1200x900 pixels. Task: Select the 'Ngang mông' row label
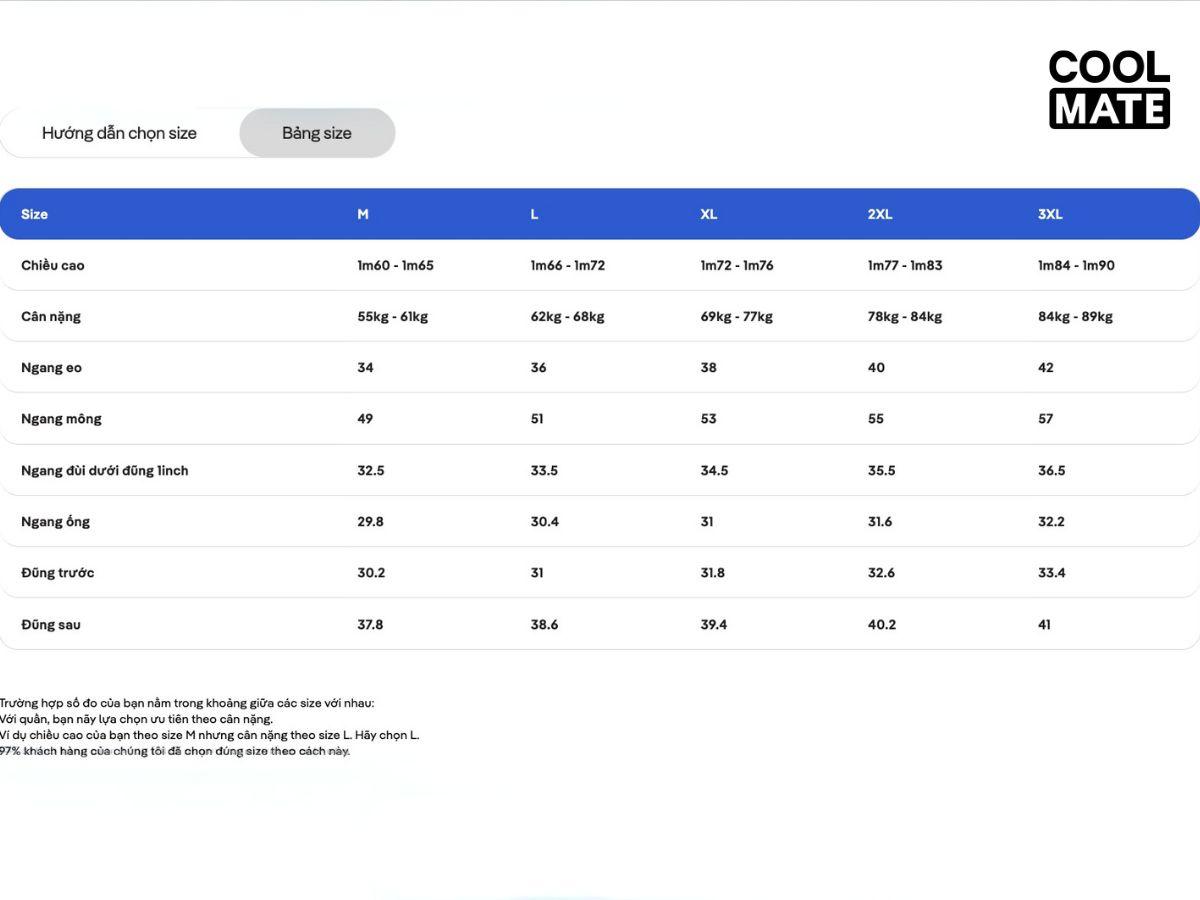[x=61, y=418]
